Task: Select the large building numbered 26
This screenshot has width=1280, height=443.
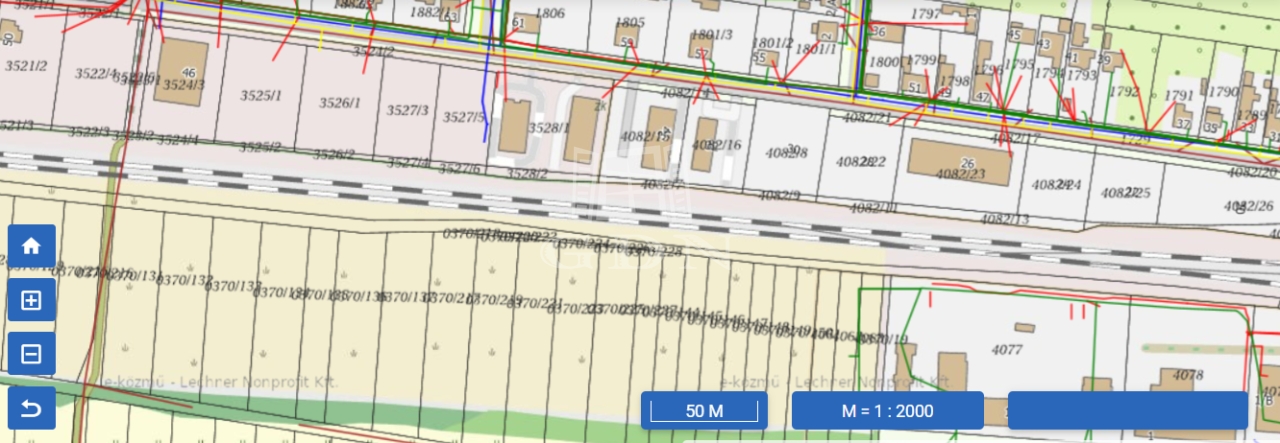Action: pyautogui.click(x=958, y=162)
